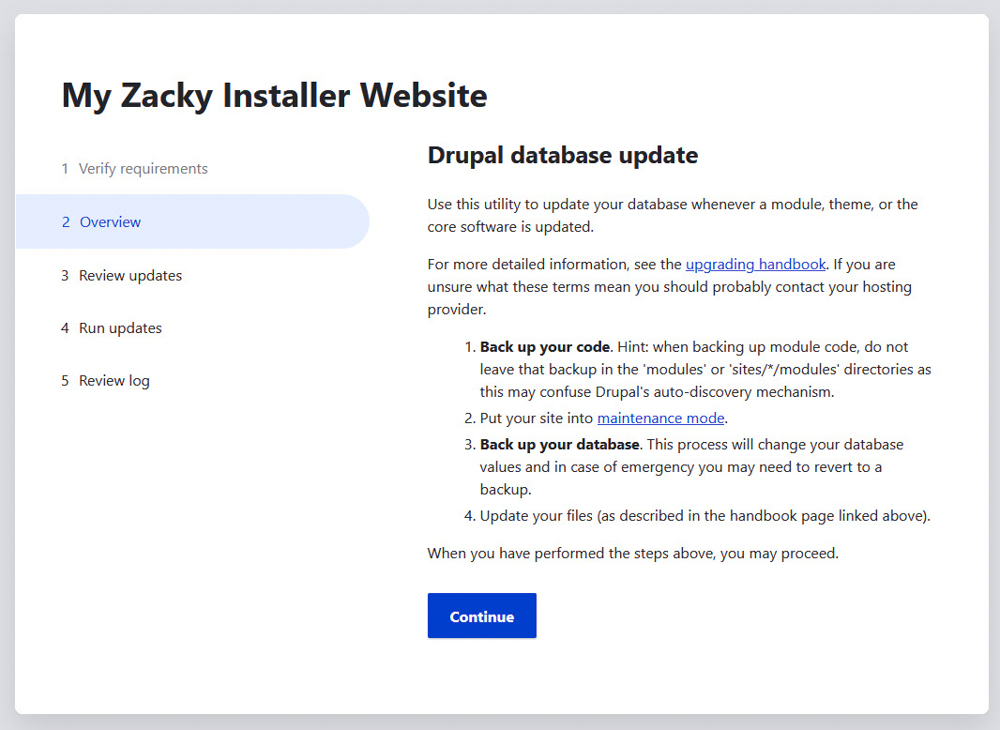Click the maintenance mode link

point(661,418)
